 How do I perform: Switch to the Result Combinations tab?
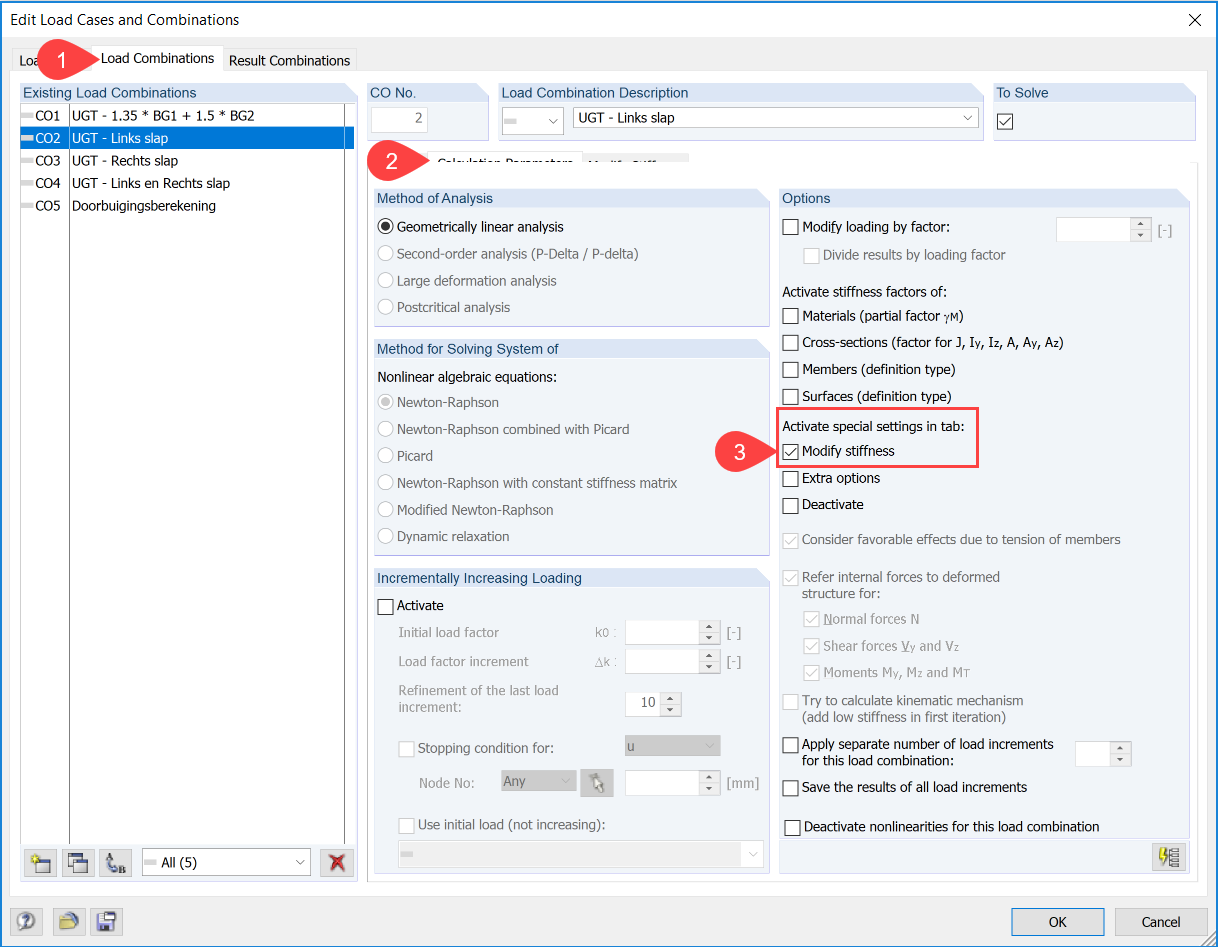pyautogui.click(x=289, y=60)
